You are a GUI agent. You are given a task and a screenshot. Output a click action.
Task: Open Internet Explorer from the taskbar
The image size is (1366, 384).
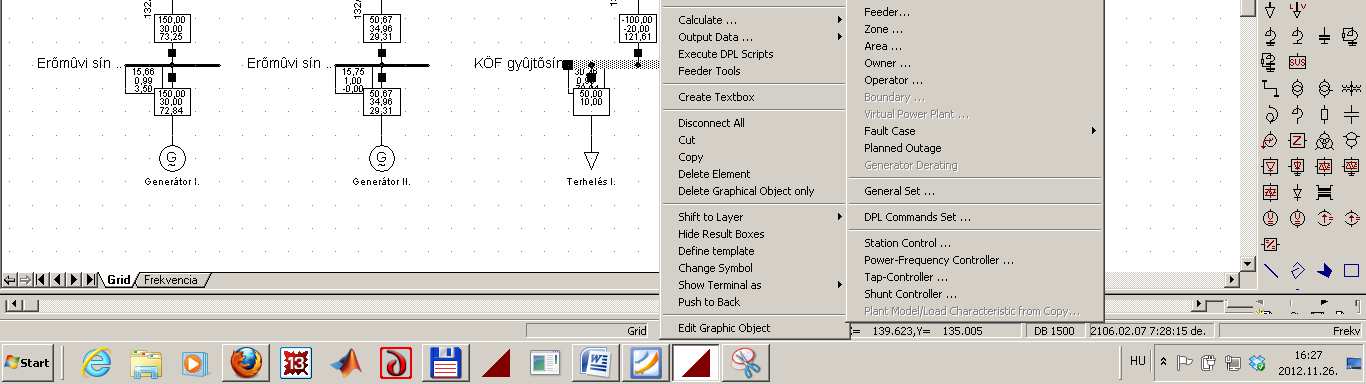click(97, 363)
